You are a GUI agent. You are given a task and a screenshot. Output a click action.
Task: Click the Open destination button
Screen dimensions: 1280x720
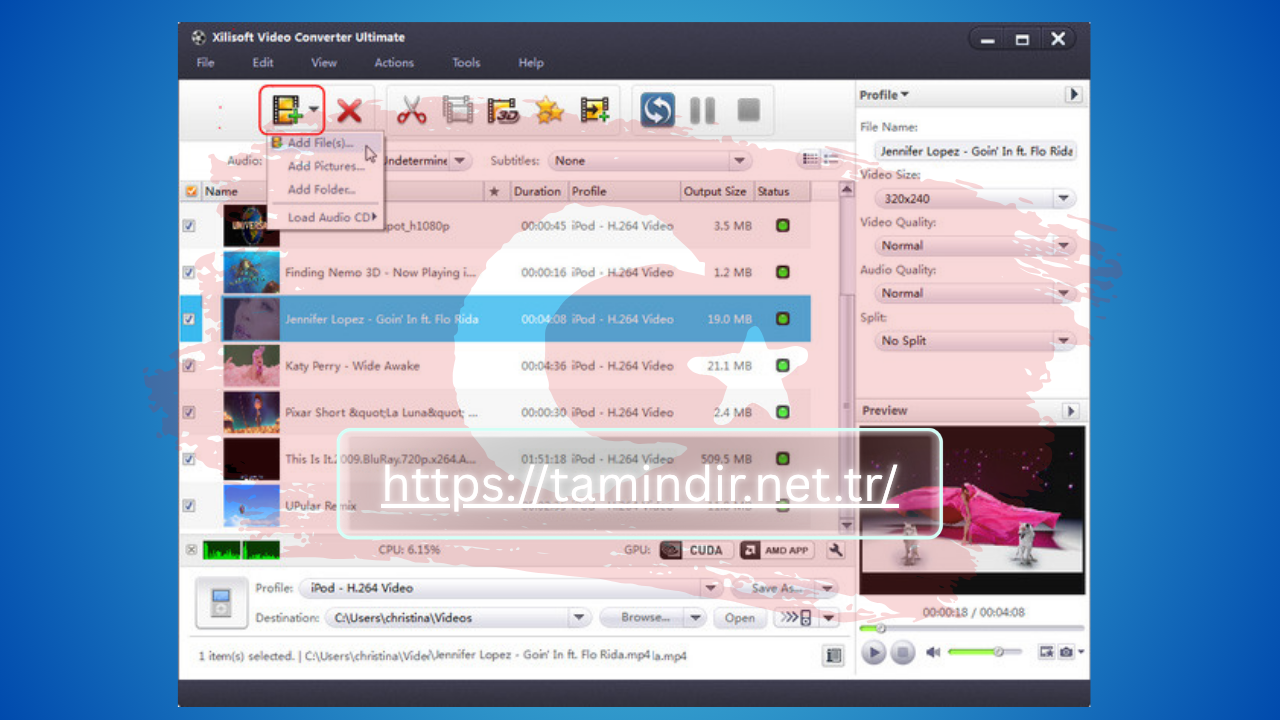click(740, 618)
